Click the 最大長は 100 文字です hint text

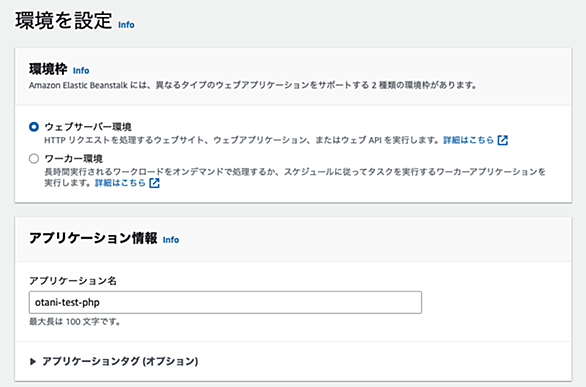click(75, 322)
